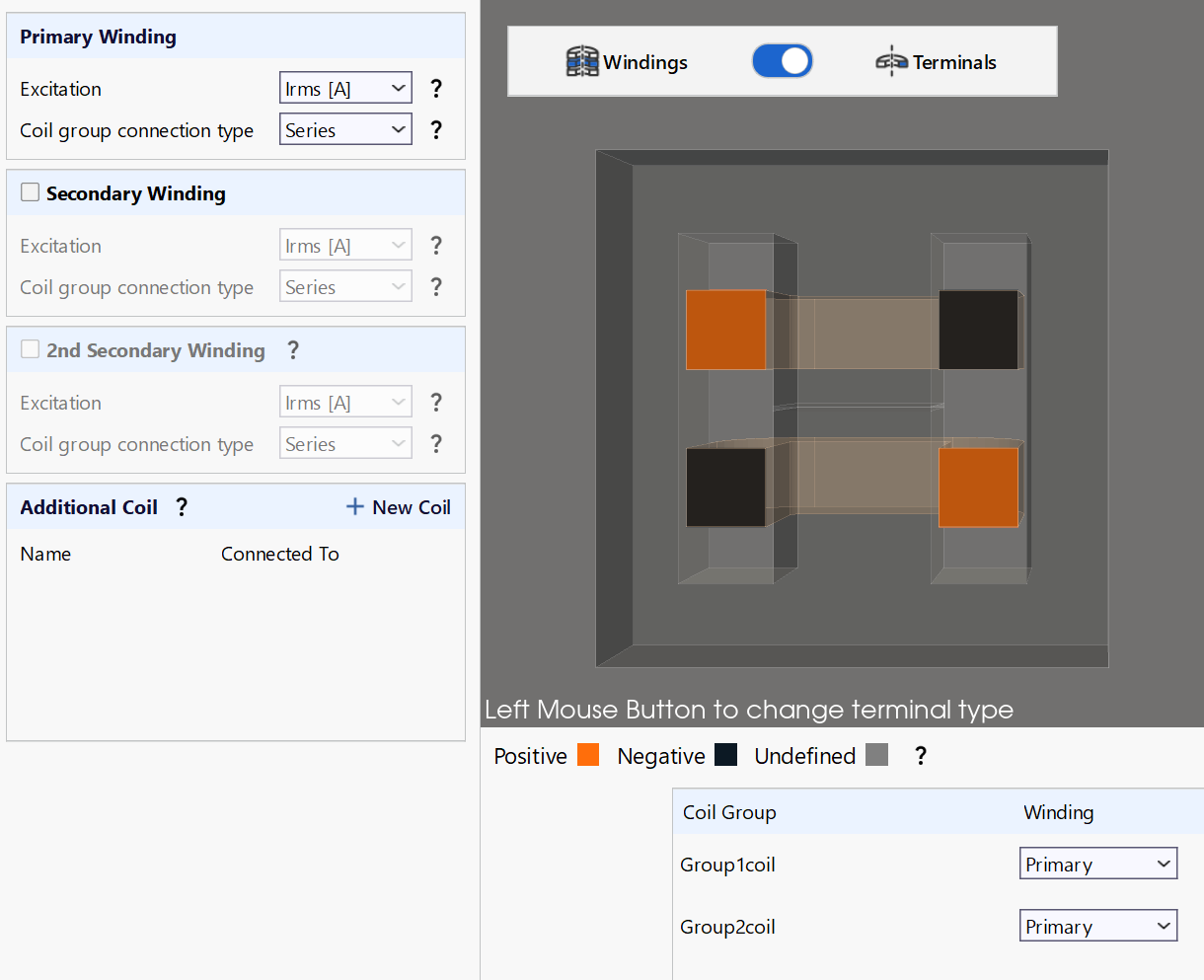Open help for Primary coil group connection type
The width and height of the screenshot is (1204, 980).
click(436, 130)
